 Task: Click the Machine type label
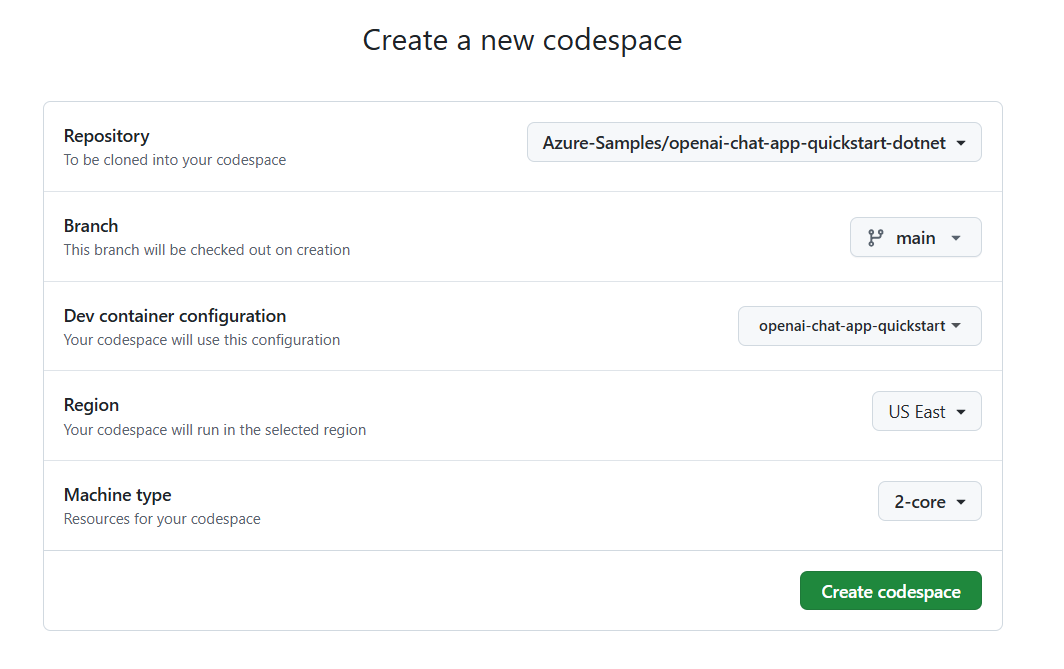(117, 495)
